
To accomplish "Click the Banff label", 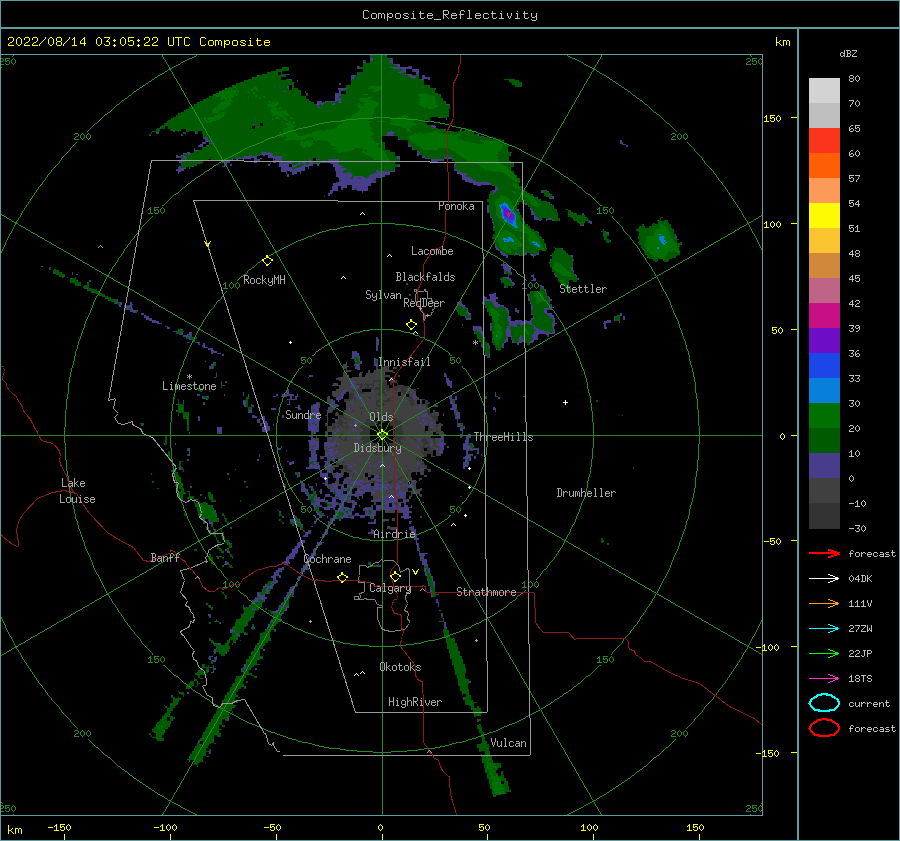I will tap(165, 557).
